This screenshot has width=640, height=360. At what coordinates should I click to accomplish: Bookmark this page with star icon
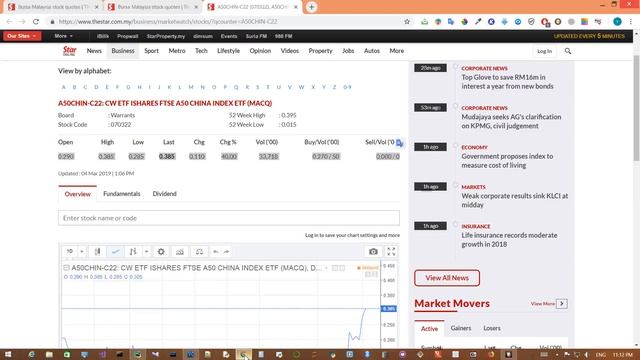click(407, 22)
